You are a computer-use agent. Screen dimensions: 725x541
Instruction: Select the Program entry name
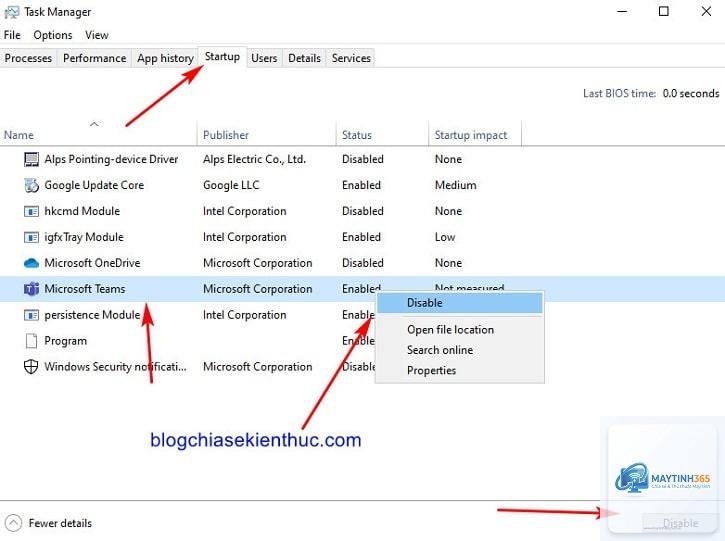[x=65, y=341]
